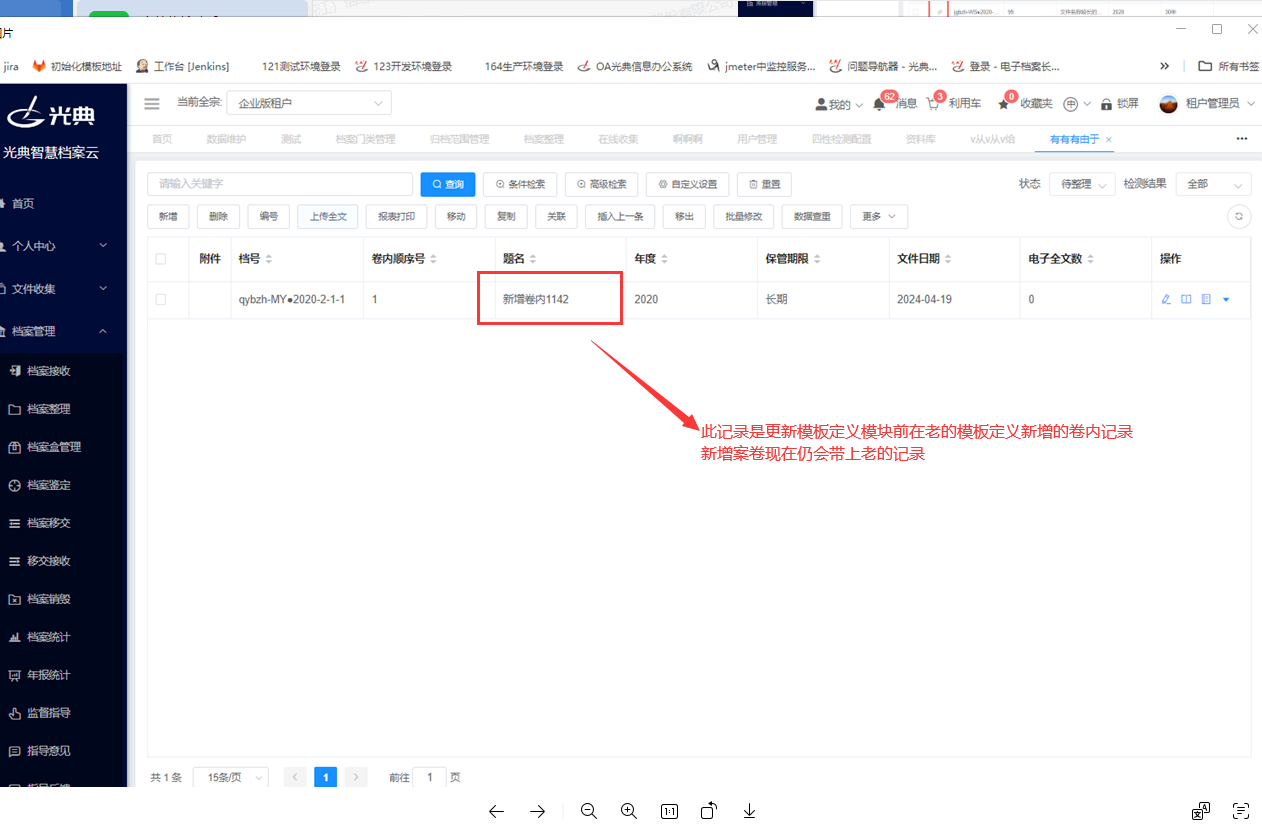This screenshot has height=824, width=1262.
Task: Click the 中 language circle icon
Action: coord(1070,104)
